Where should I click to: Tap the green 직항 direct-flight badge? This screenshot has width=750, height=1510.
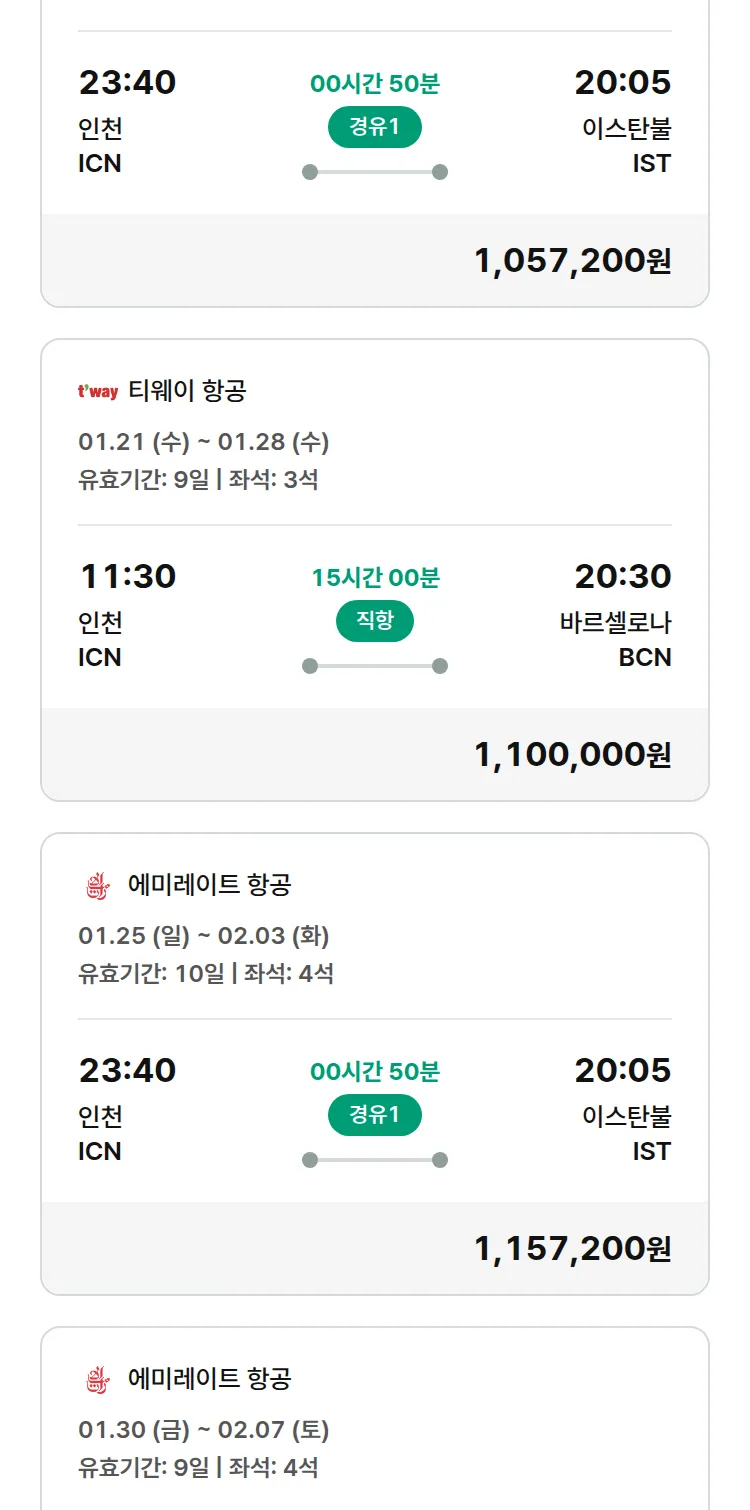pos(375,621)
